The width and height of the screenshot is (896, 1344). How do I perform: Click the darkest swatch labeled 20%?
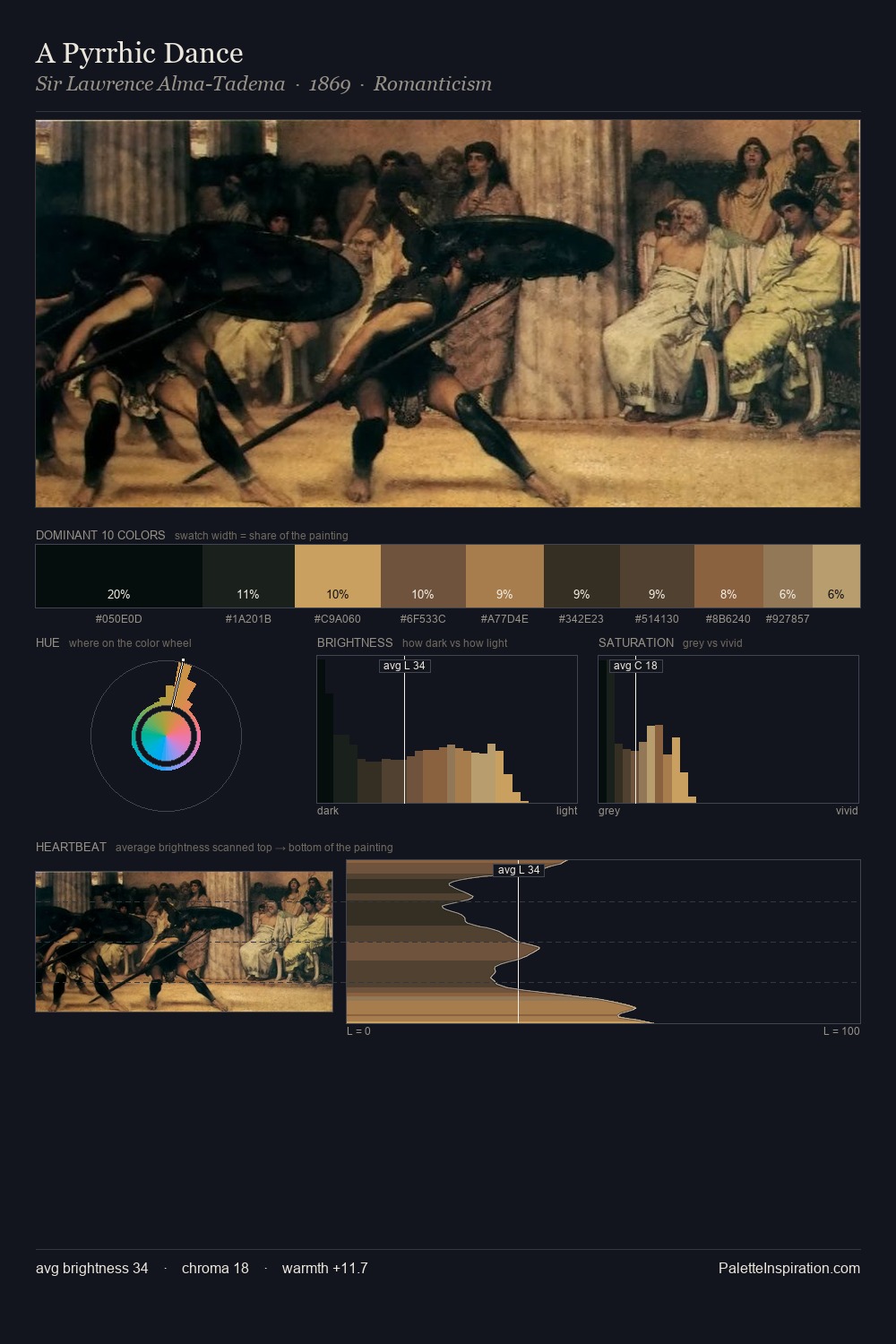click(119, 576)
